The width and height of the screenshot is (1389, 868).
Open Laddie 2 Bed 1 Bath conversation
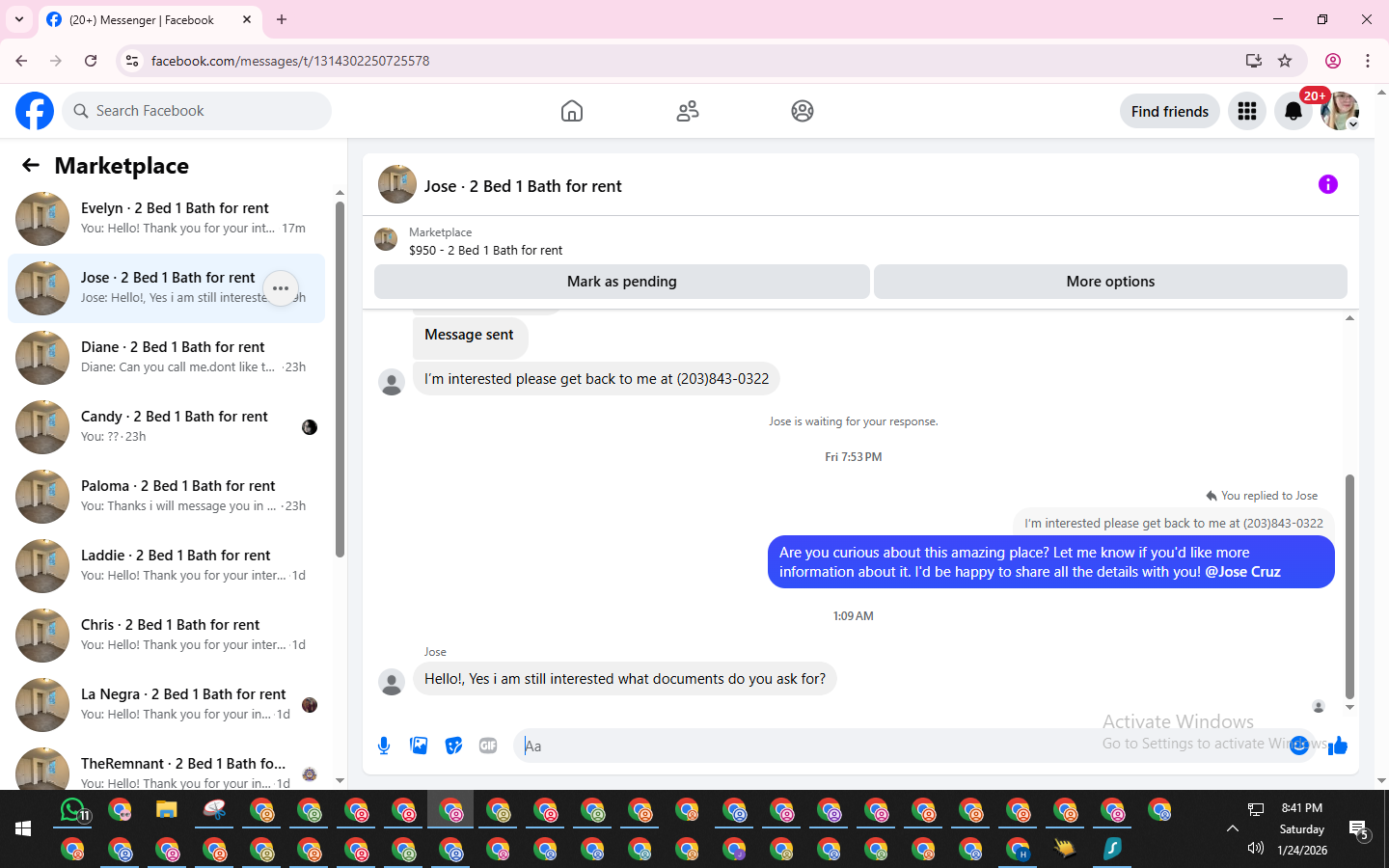click(x=166, y=566)
